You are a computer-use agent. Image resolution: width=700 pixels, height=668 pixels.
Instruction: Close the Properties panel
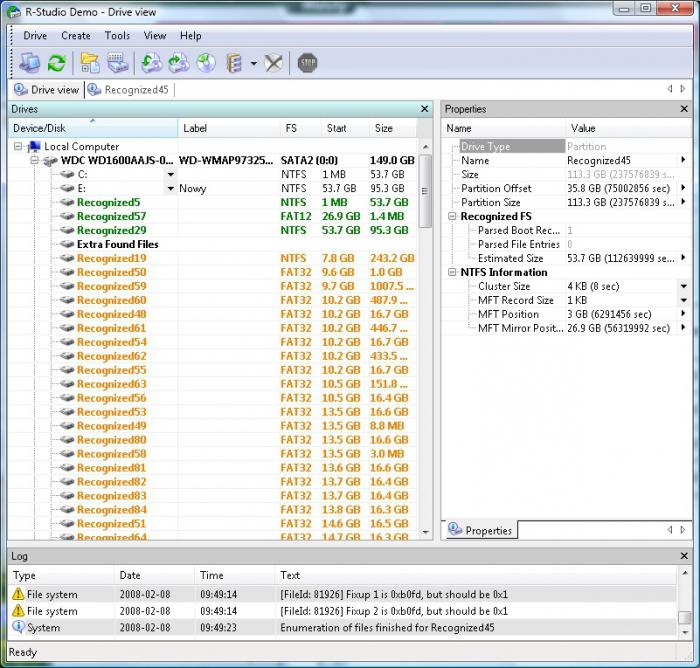pyautogui.click(x=684, y=109)
